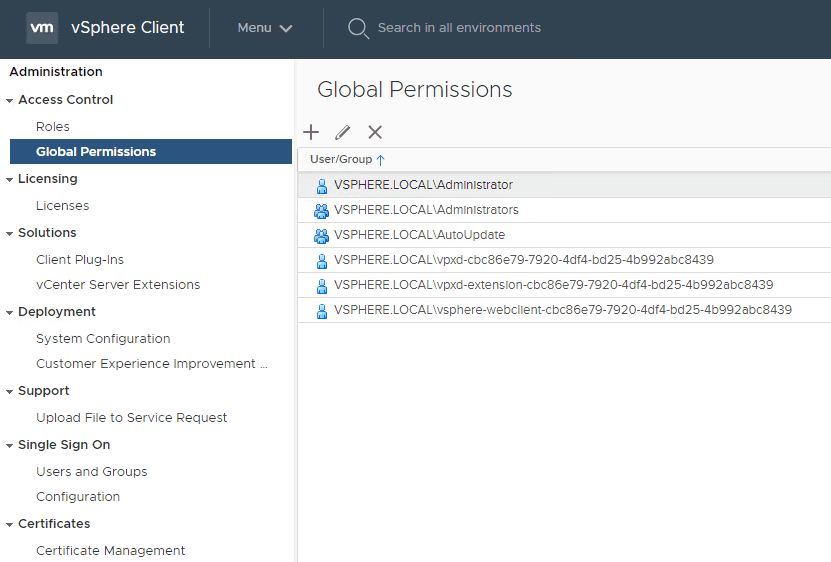
Task: Click the user icon for VSPHERE.LOCAL\Administrator
Action: tap(321, 186)
